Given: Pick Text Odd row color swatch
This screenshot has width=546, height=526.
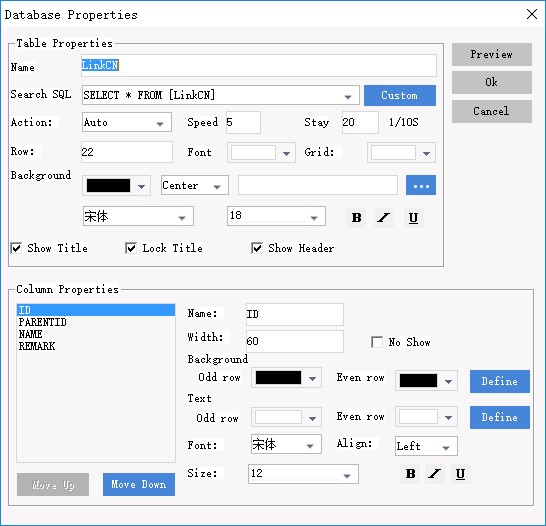Looking at the screenshot, I should [278, 417].
